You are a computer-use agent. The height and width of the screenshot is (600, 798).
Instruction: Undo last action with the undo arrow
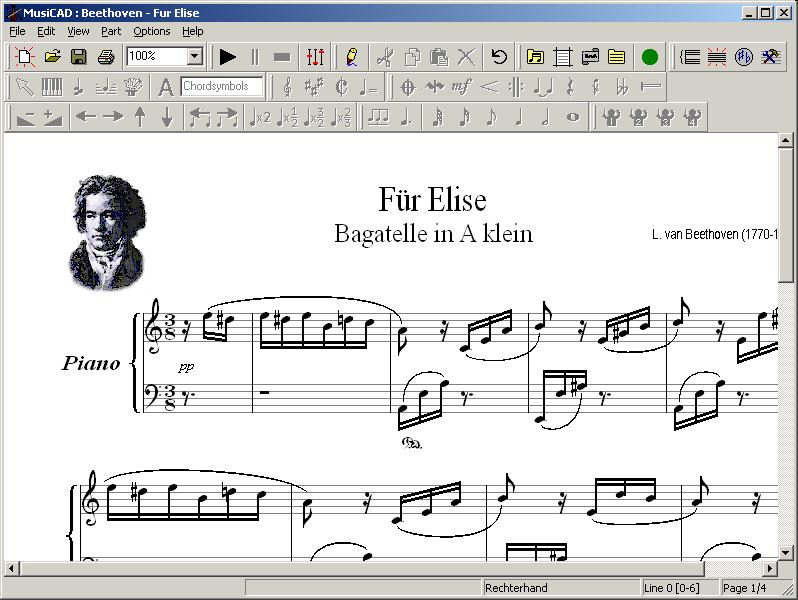[x=499, y=56]
